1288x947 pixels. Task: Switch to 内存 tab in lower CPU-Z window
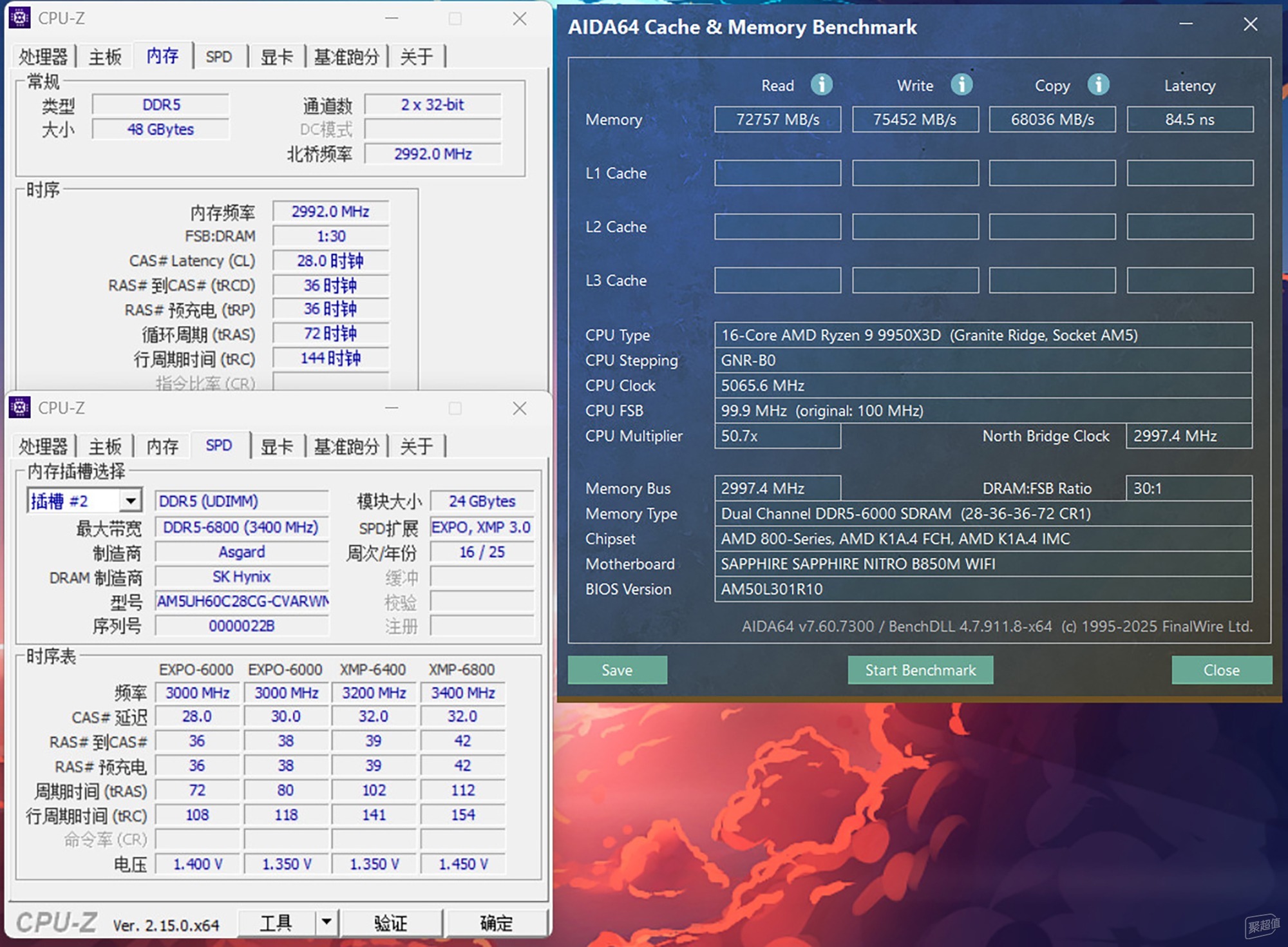pyautogui.click(x=162, y=446)
